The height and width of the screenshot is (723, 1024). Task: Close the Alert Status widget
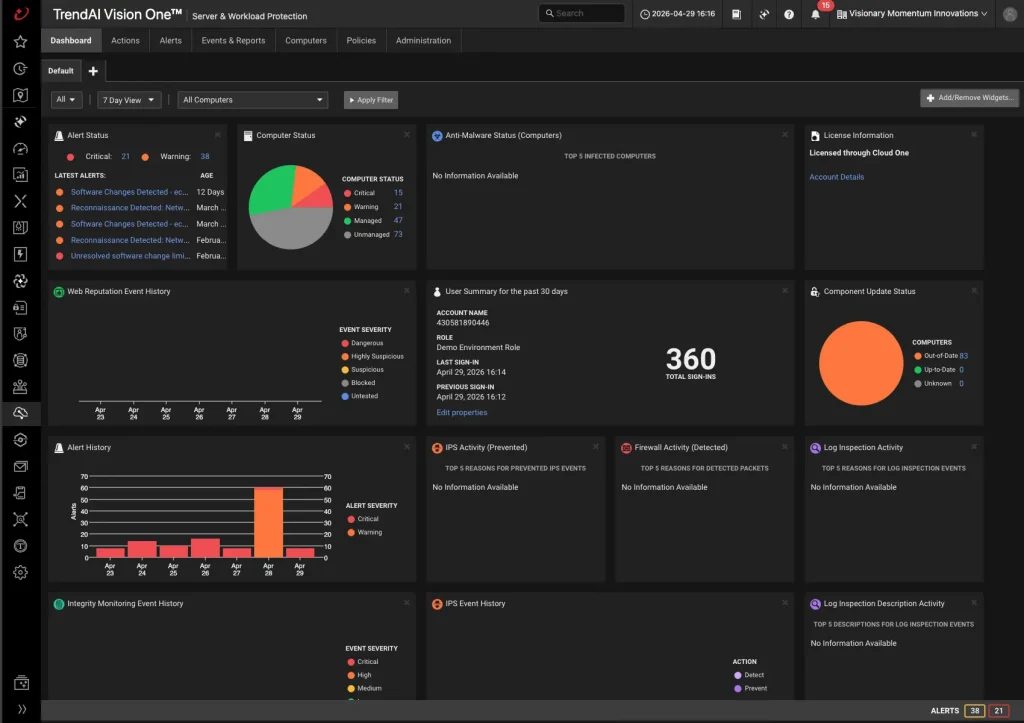tap(217, 135)
